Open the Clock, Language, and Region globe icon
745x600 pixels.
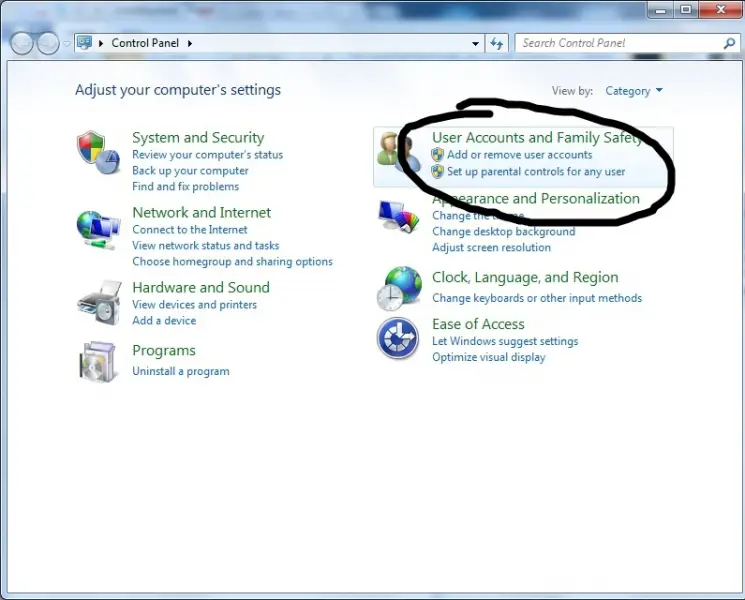click(399, 288)
